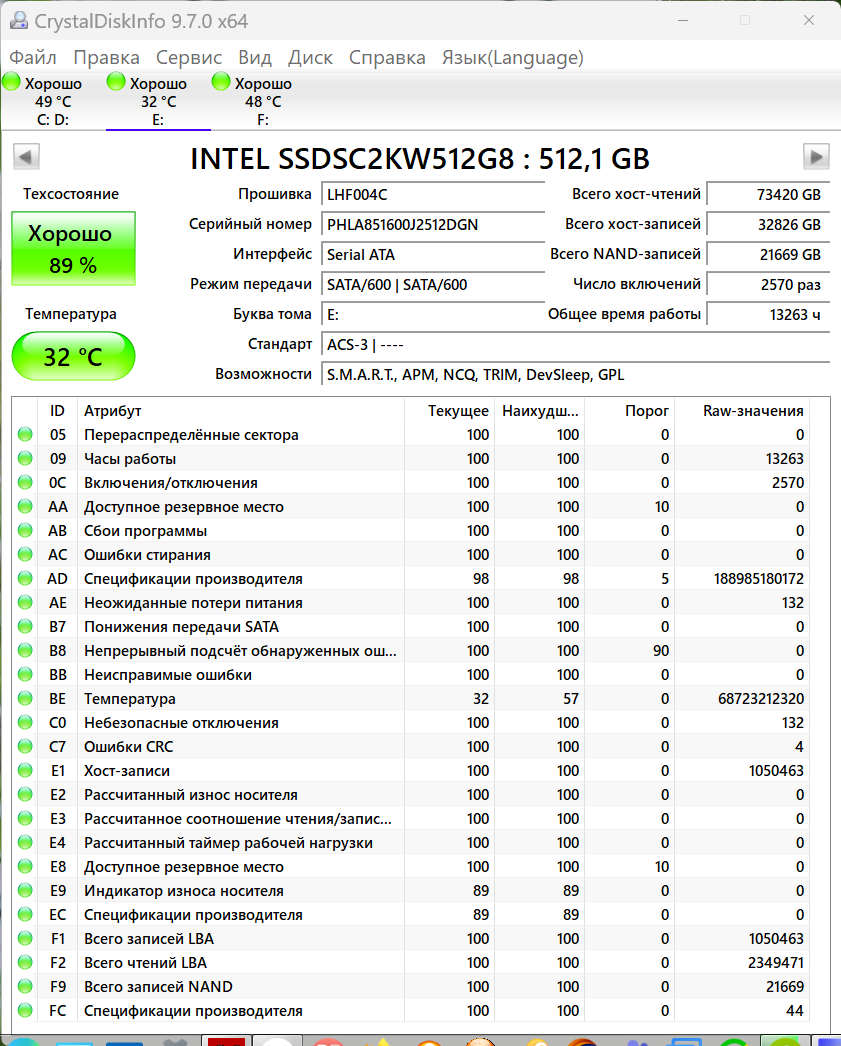Click the Прошивка firmware value field
Screen dimensions: 841x1046
coord(431,195)
